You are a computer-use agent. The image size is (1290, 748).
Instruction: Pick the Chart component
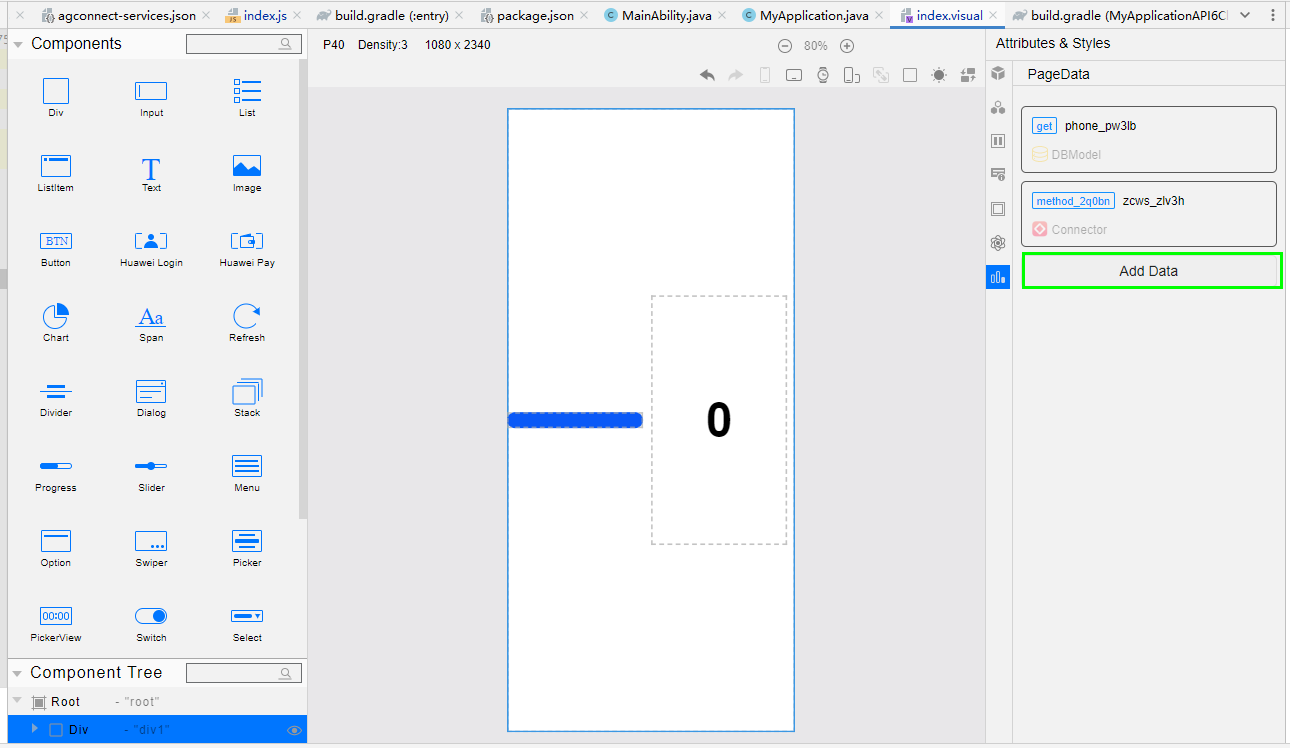click(56, 323)
